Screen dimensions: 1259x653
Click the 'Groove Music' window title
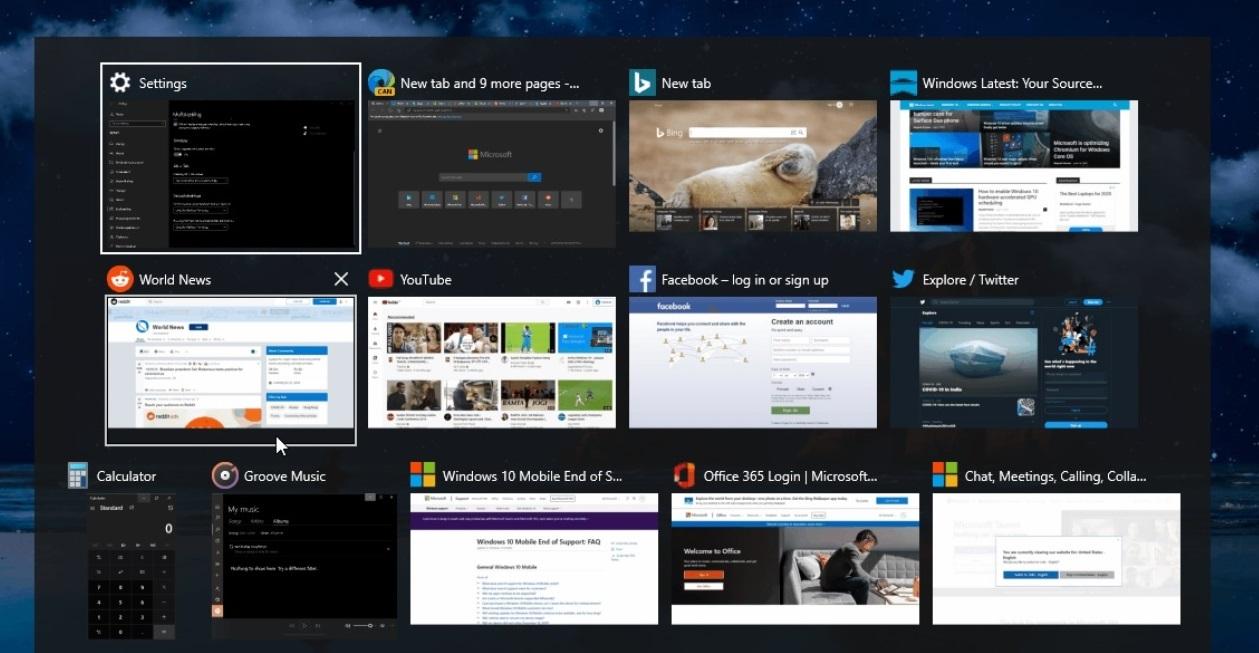(285, 476)
